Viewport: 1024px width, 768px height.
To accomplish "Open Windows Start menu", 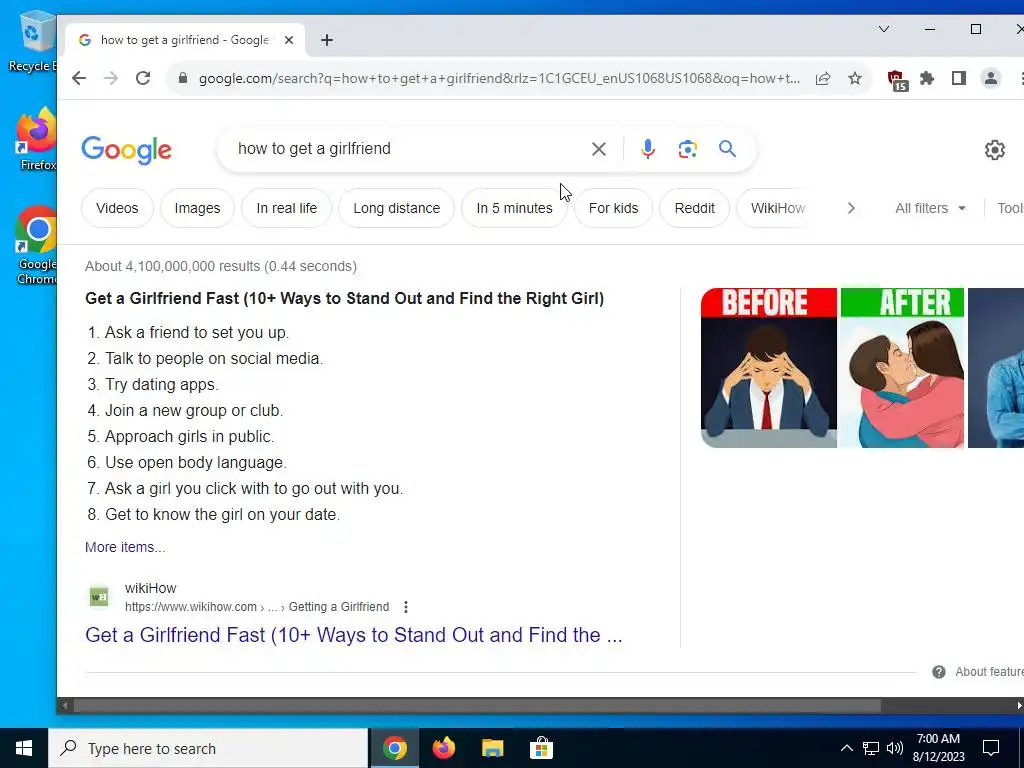I will click(24, 748).
